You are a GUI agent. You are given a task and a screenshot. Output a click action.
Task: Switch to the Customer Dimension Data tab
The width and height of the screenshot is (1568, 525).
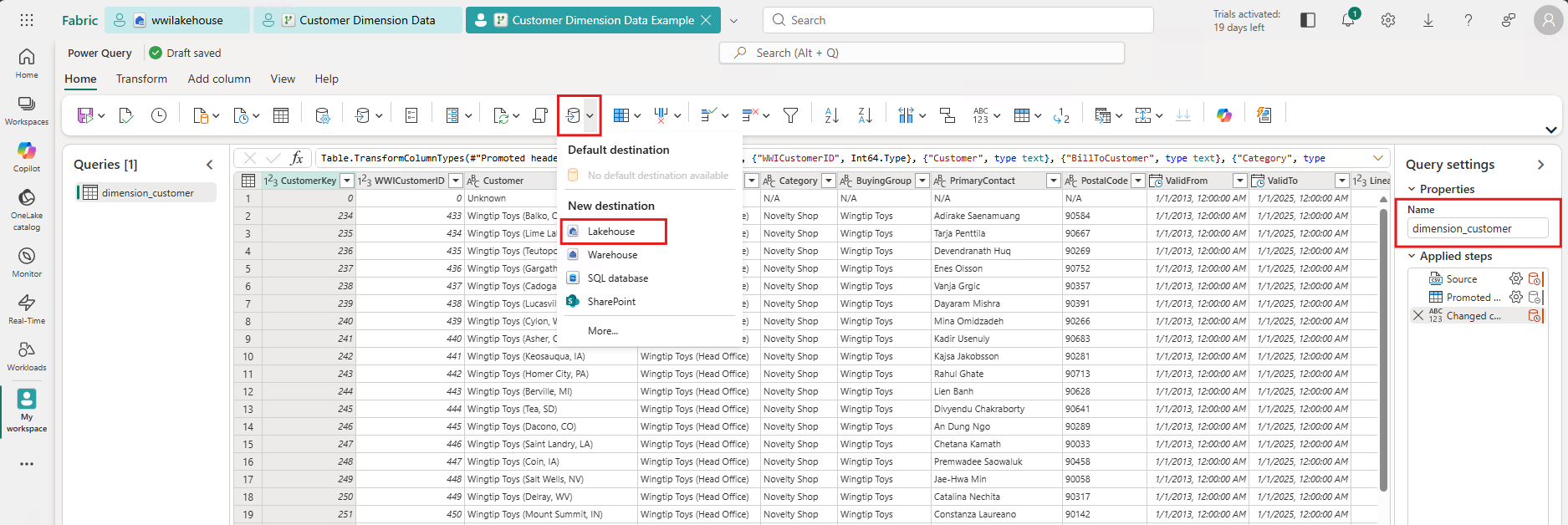(358, 20)
